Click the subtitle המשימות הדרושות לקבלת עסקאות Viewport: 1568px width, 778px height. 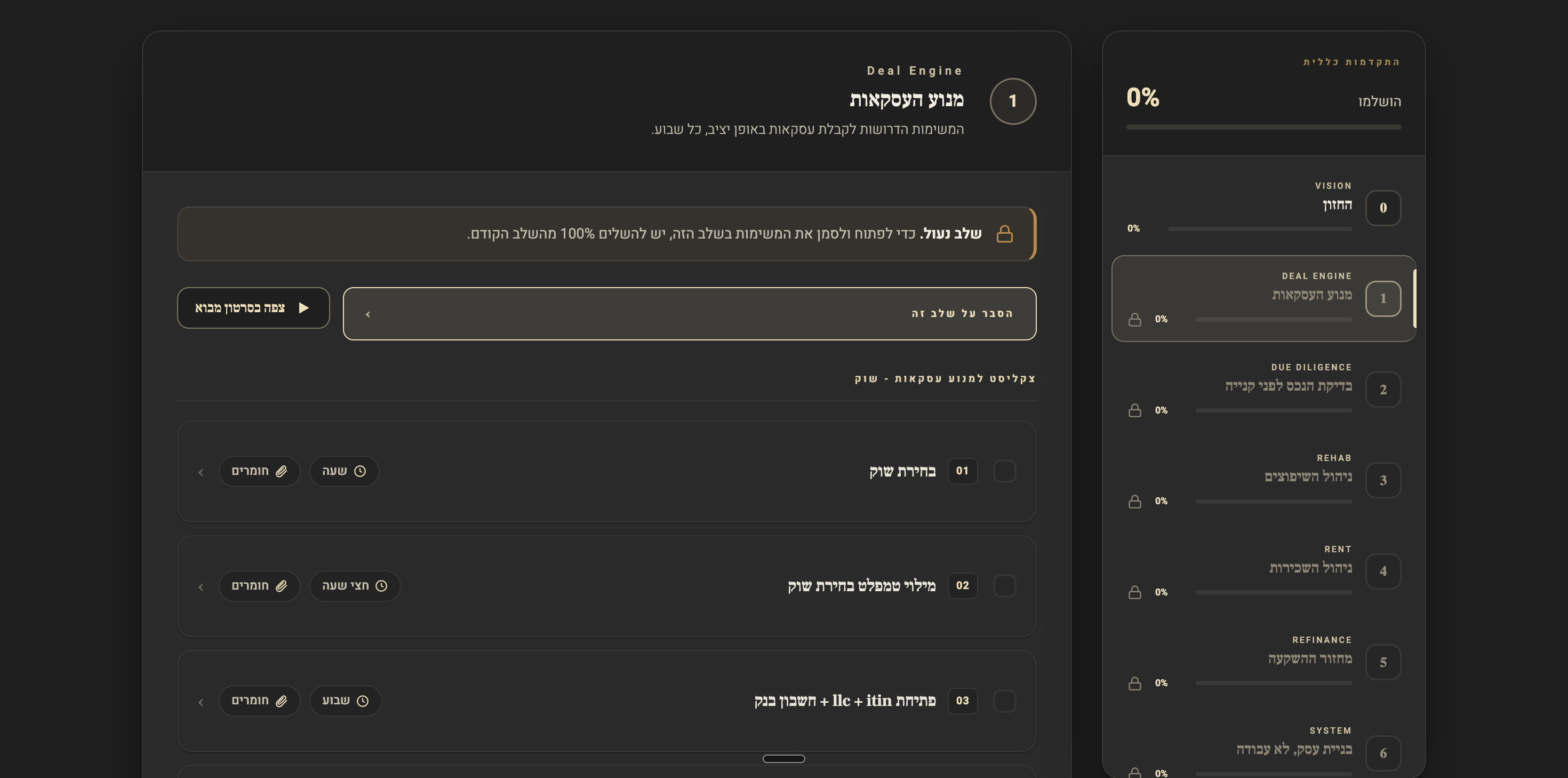click(807, 129)
